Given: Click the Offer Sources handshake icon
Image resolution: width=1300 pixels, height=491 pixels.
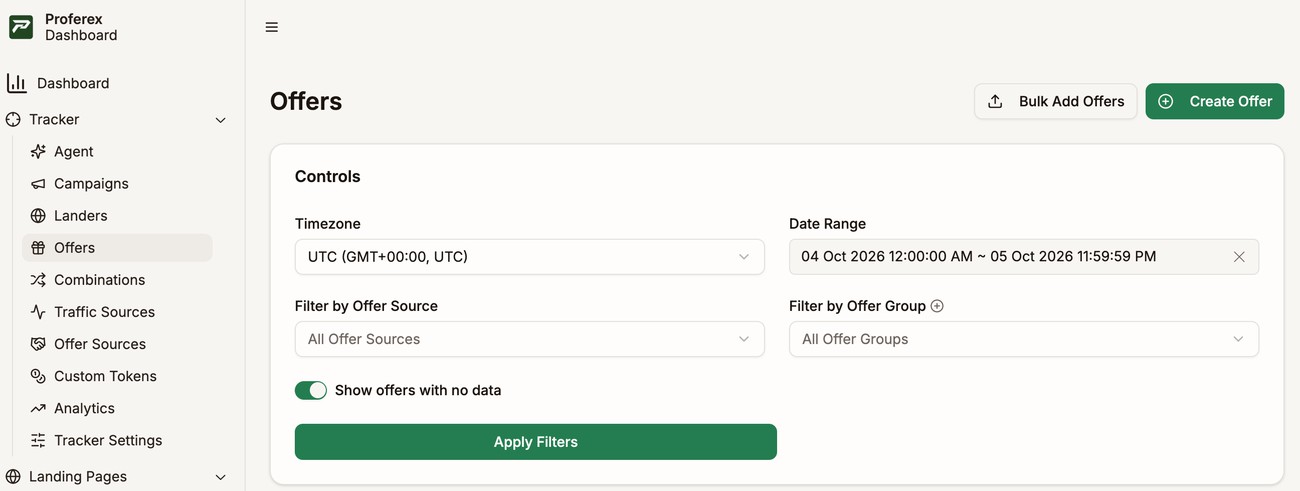Looking at the screenshot, I should point(38,344).
